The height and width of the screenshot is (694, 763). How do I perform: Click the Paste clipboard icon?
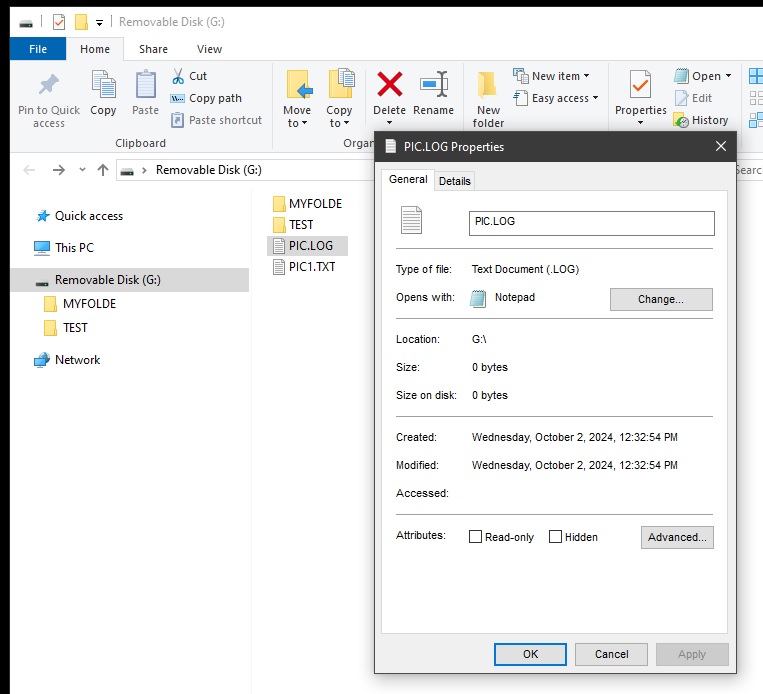pos(145,86)
